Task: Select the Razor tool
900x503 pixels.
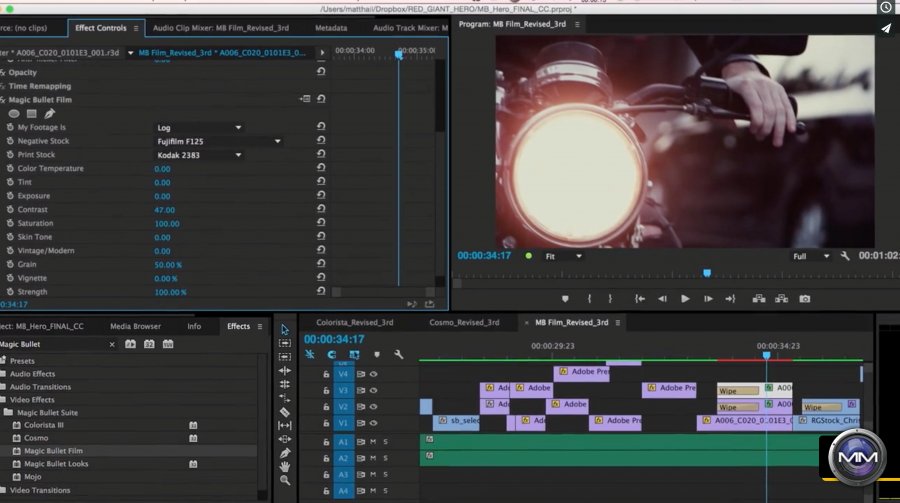Action: click(285, 412)
